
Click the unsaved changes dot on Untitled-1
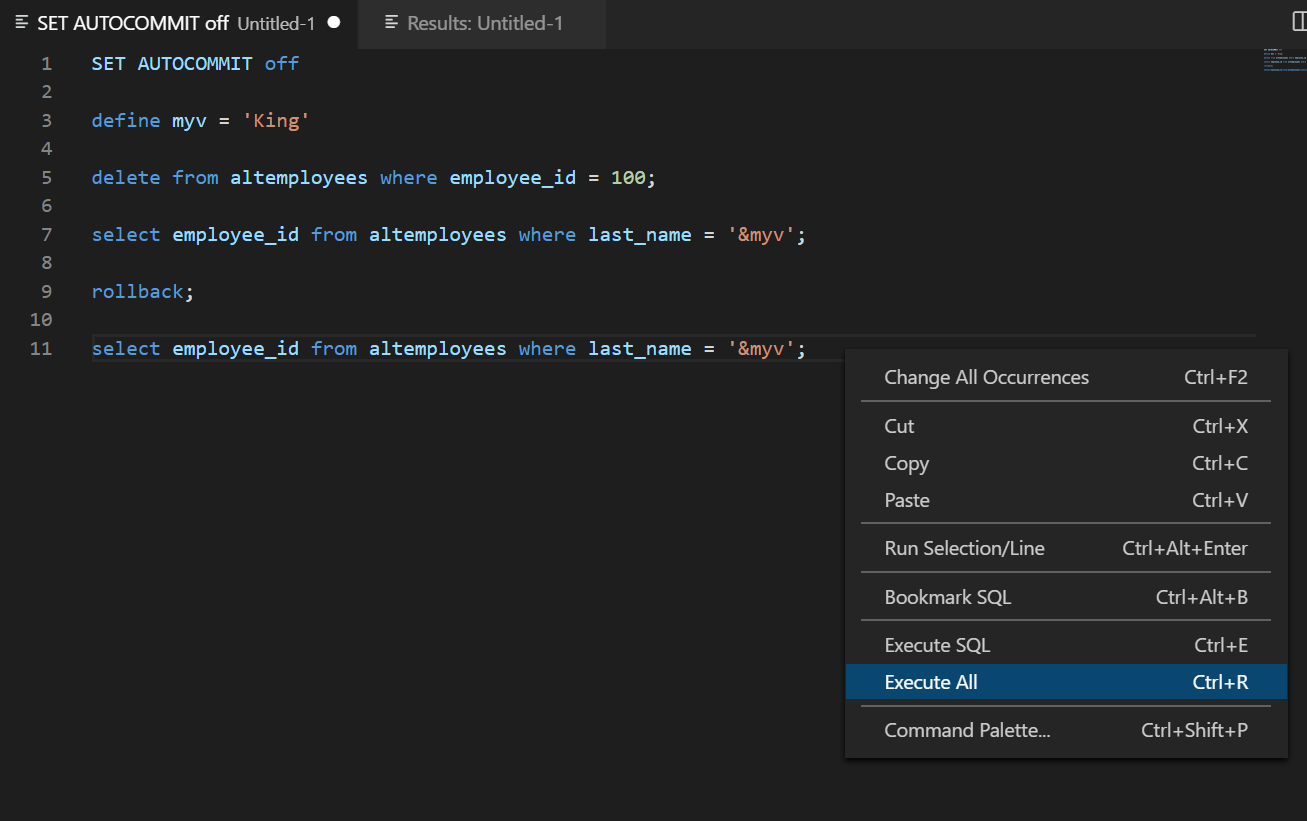click(x=334, y=22)
